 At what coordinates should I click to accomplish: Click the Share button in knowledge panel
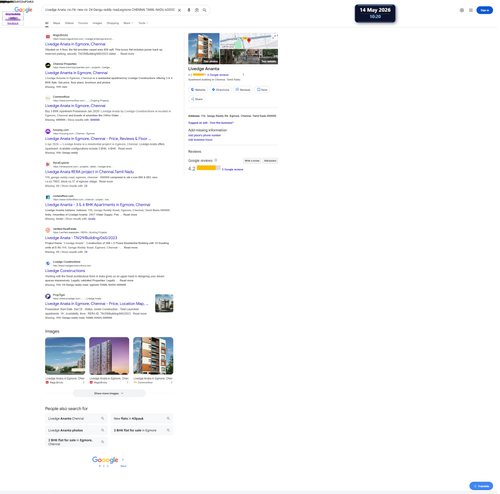pos(197,99)
